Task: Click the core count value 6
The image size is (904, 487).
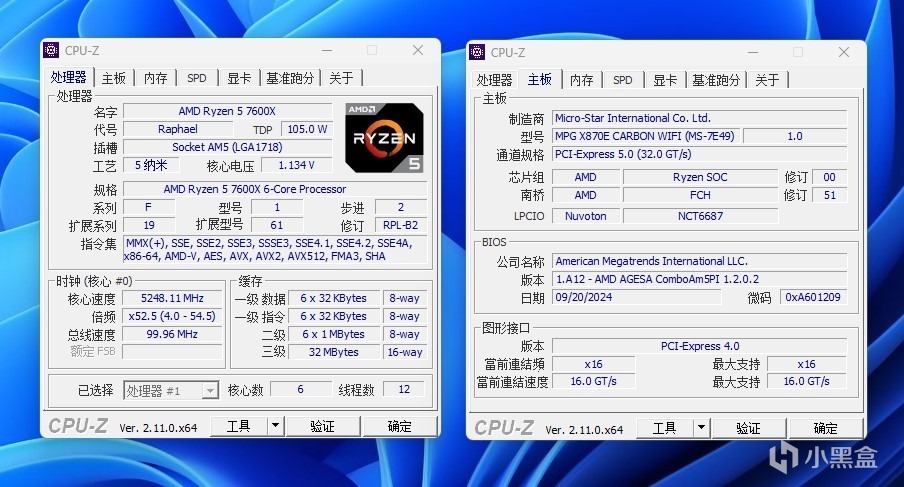Action: pos(300,389)
